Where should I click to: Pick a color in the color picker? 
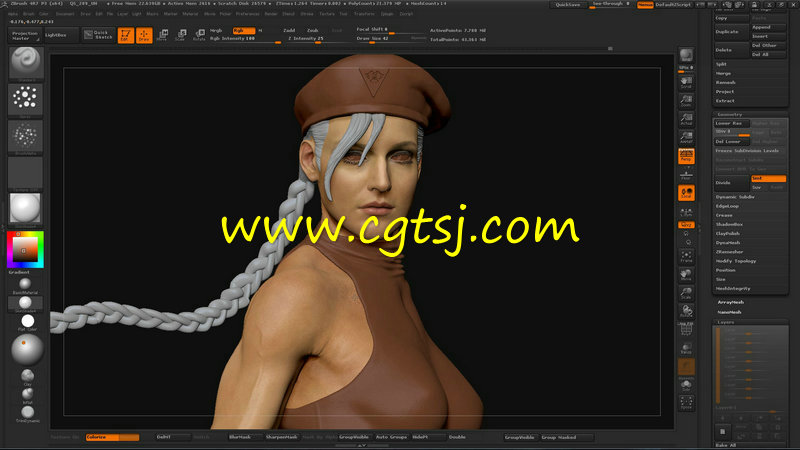[x=26, y=249]
